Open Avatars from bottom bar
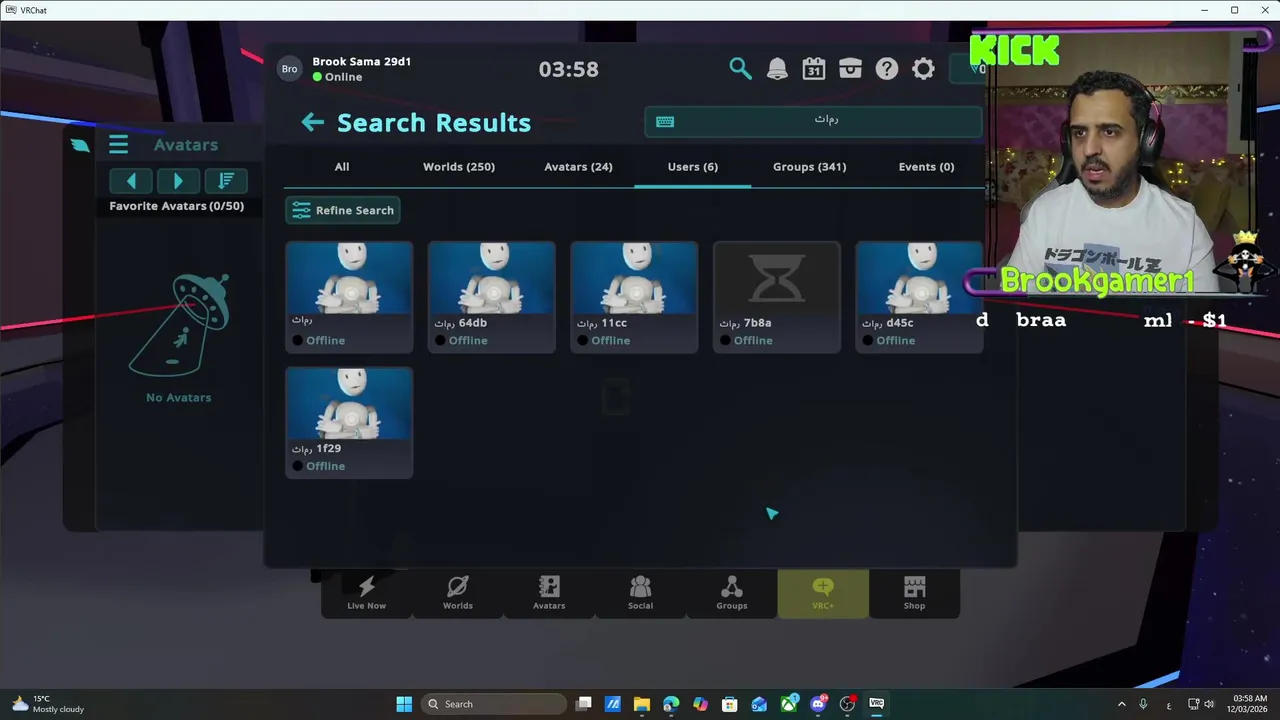 (549, 593)
